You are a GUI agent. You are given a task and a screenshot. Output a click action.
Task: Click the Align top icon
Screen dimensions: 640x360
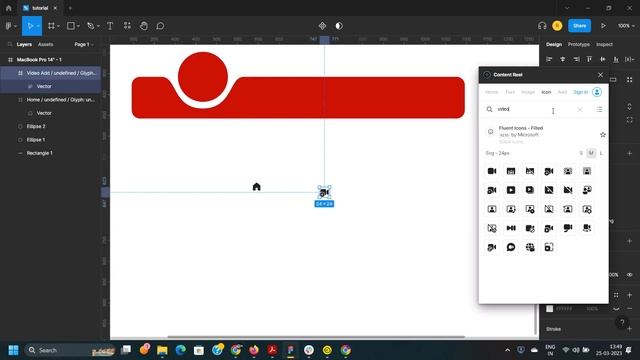click(589, 59)
